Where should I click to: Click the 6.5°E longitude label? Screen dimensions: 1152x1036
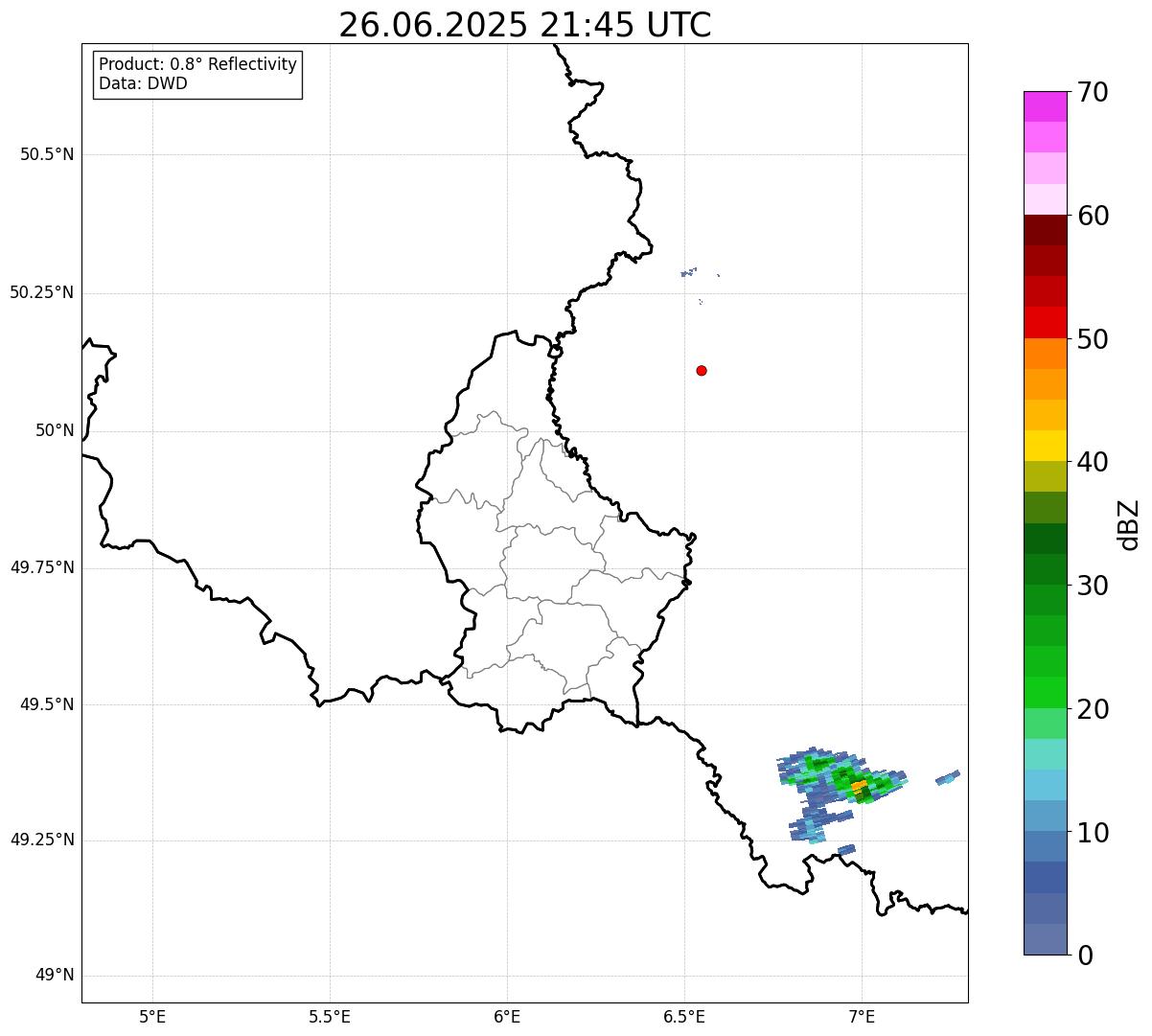click(x=684, y=1016)
